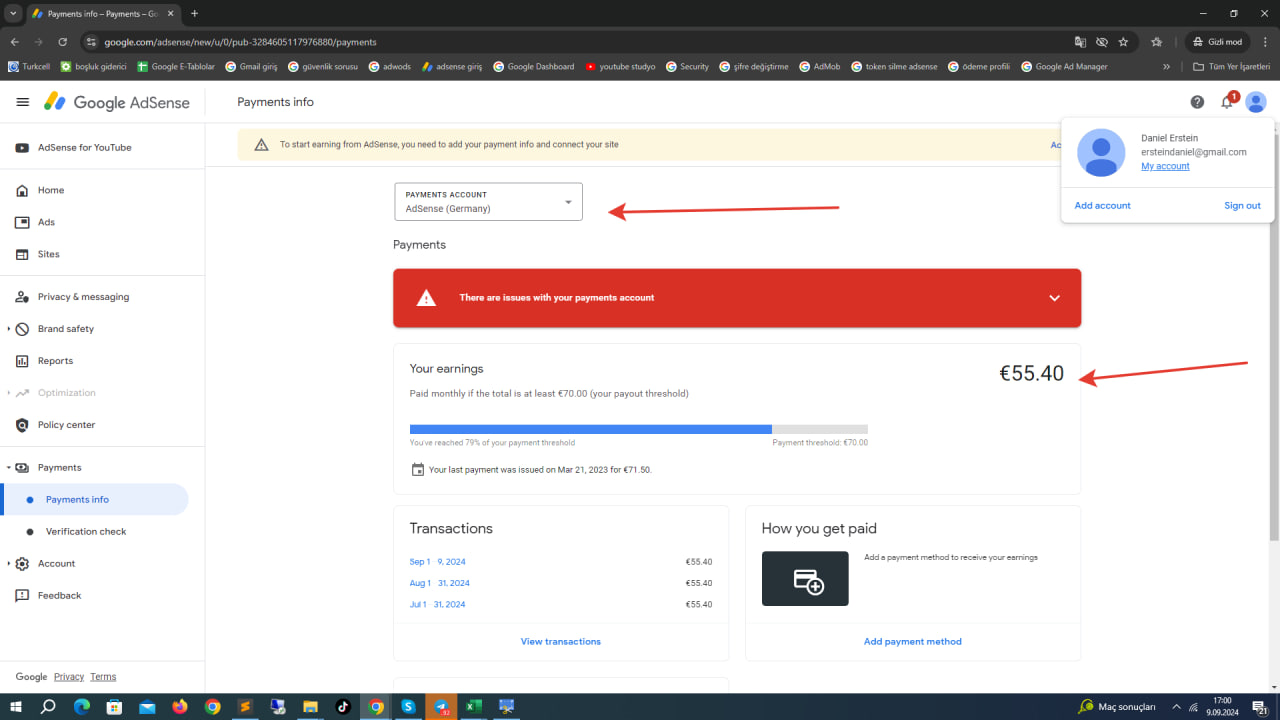Open File Explorer from the taskbar
1280x720 pixels.
310,707
